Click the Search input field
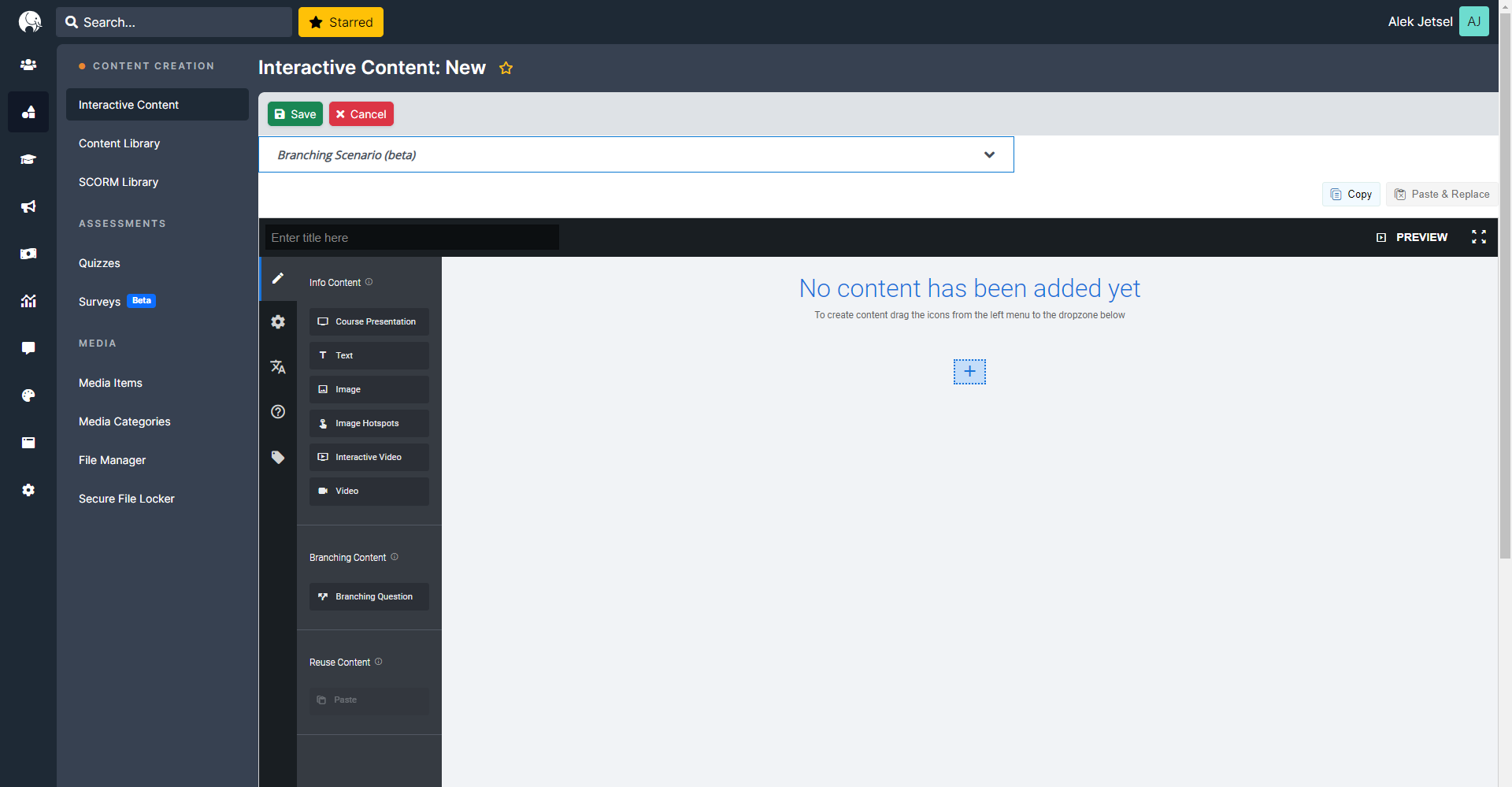The height and width of the screenshot is (787, 1512). 174,22
